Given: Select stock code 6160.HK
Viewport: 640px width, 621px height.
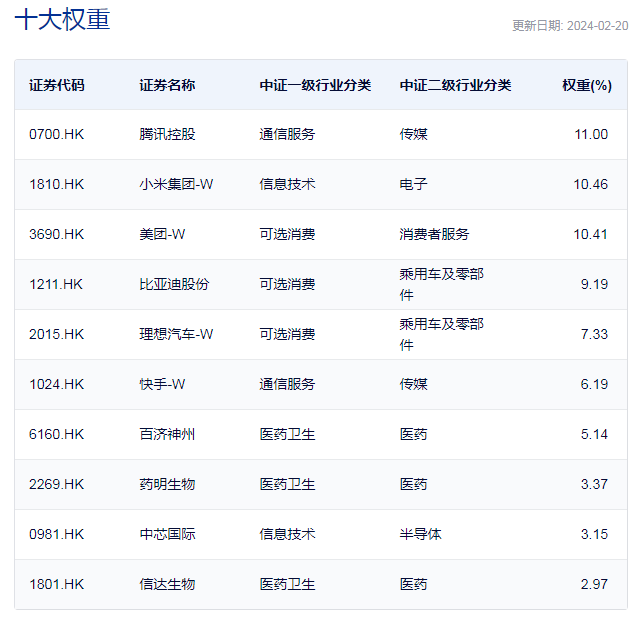Looking at the screenshot, I should click(56, 434).
